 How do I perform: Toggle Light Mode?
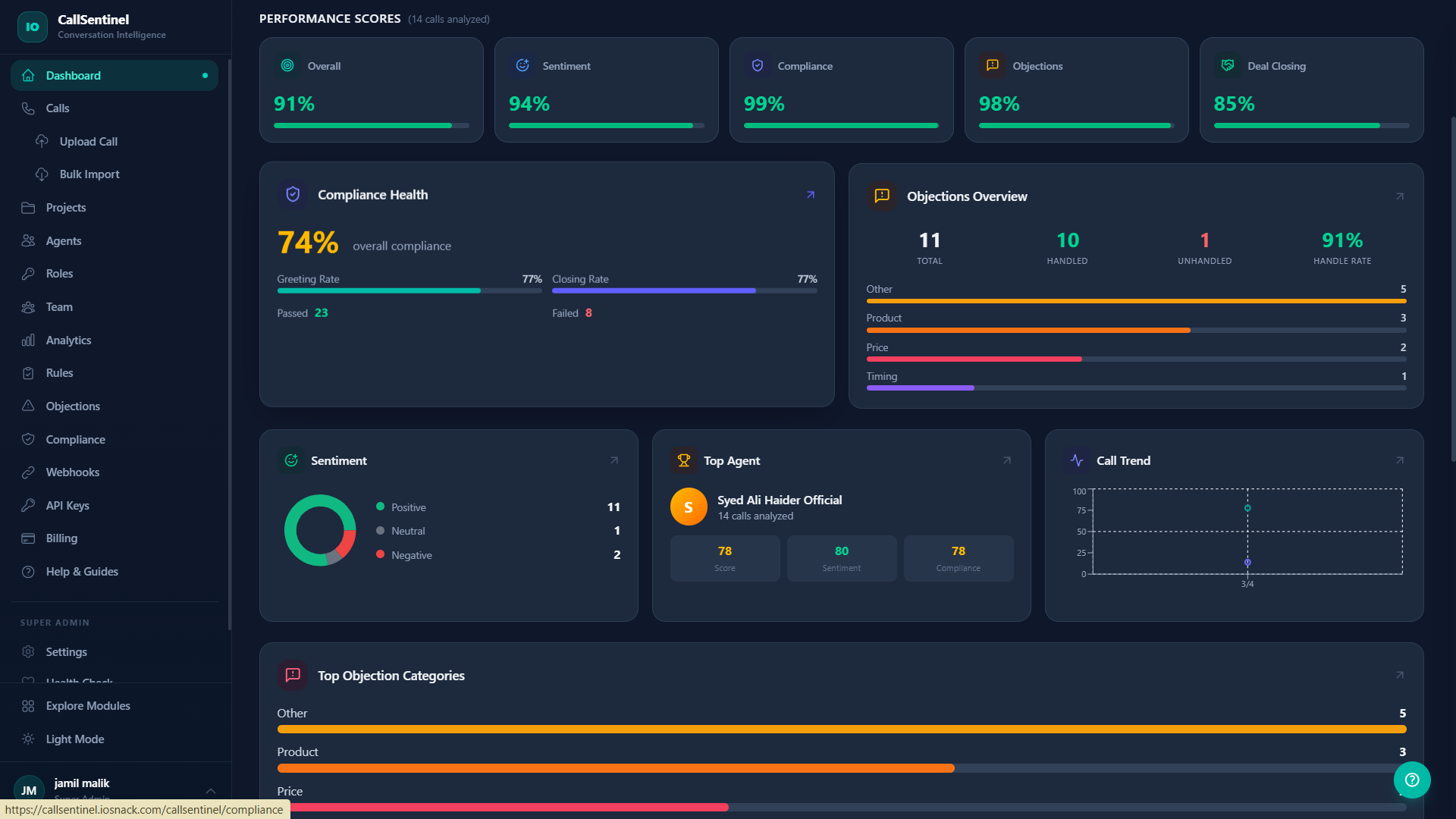pos(114,739)
